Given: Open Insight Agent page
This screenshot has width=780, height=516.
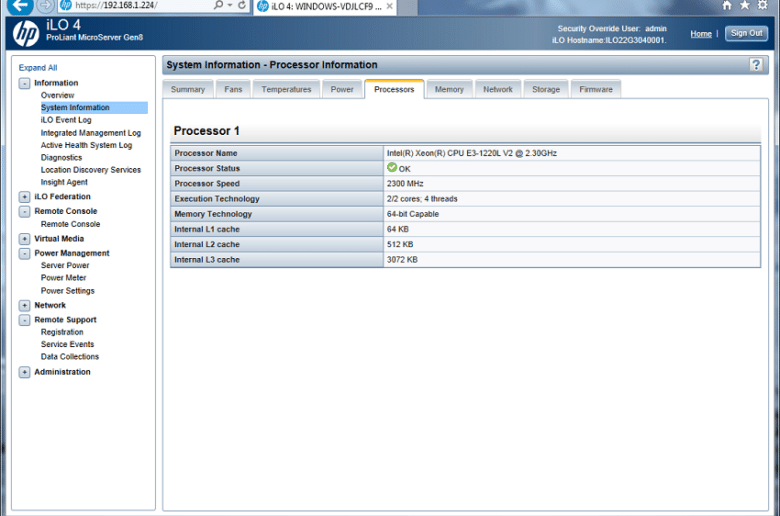Looking at the screenshot, I should 64,182.
